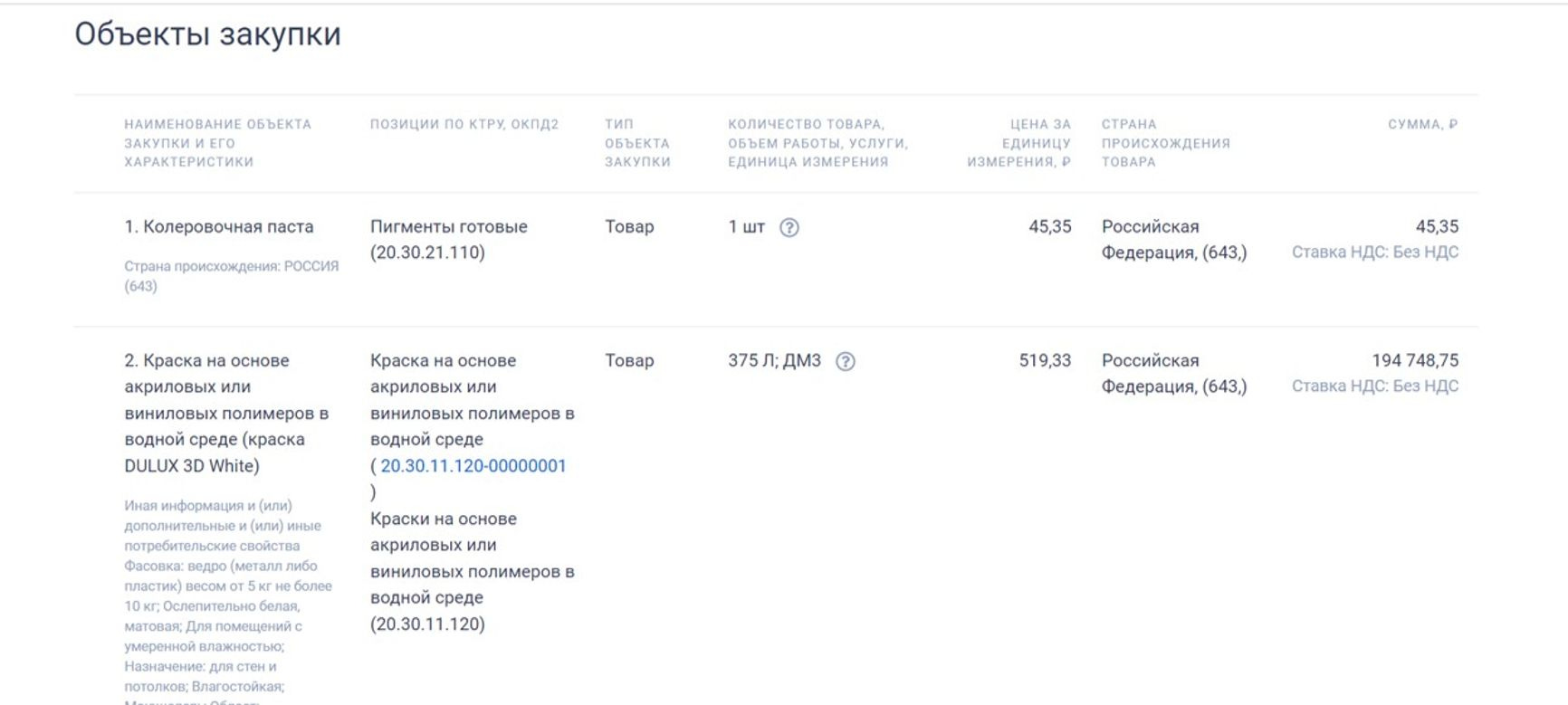The image size is (1568, 705).
Task: Click the total sum 194 748,75
Action: tap(1415, 361)
